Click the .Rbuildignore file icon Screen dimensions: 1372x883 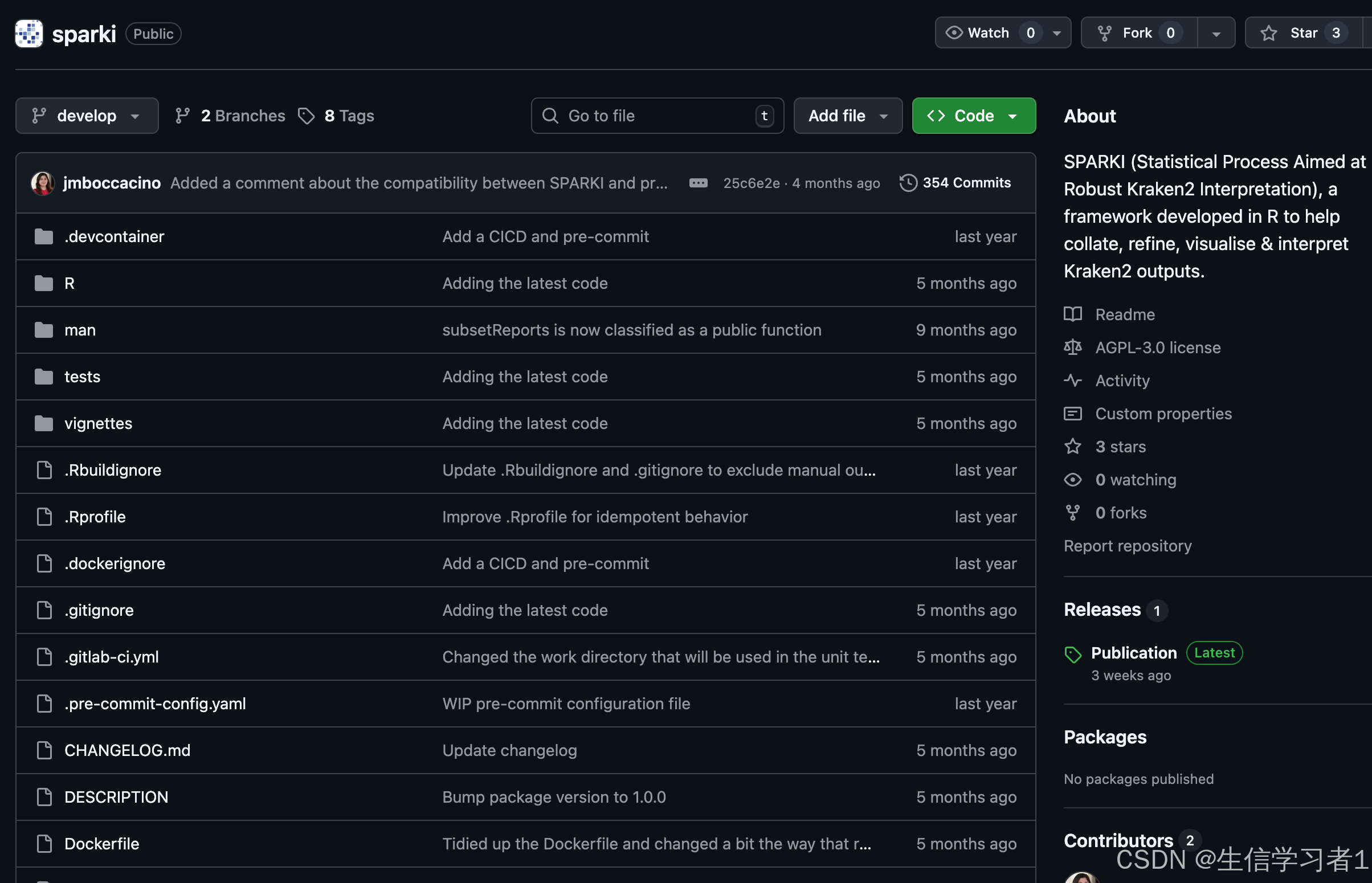(44, 470)
